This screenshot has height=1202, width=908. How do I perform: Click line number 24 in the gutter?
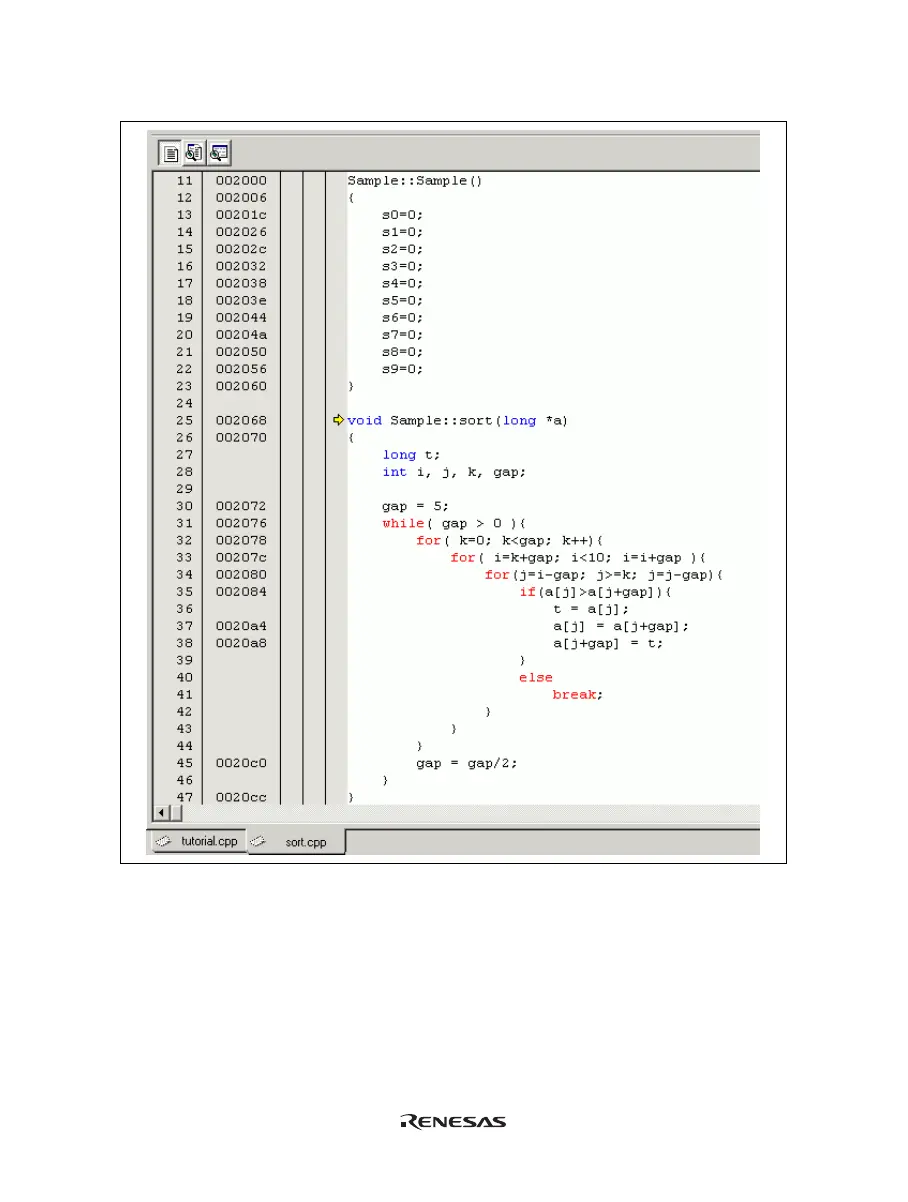click(x=184, y=403)
